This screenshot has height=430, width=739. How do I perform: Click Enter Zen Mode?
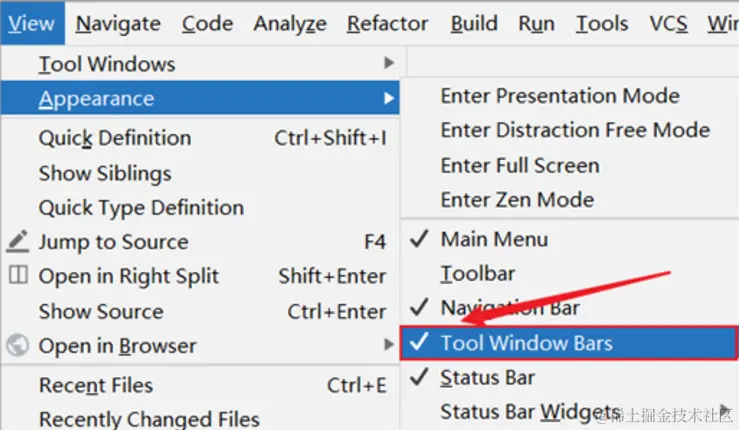pyautogui.click(x=517, y=200)
